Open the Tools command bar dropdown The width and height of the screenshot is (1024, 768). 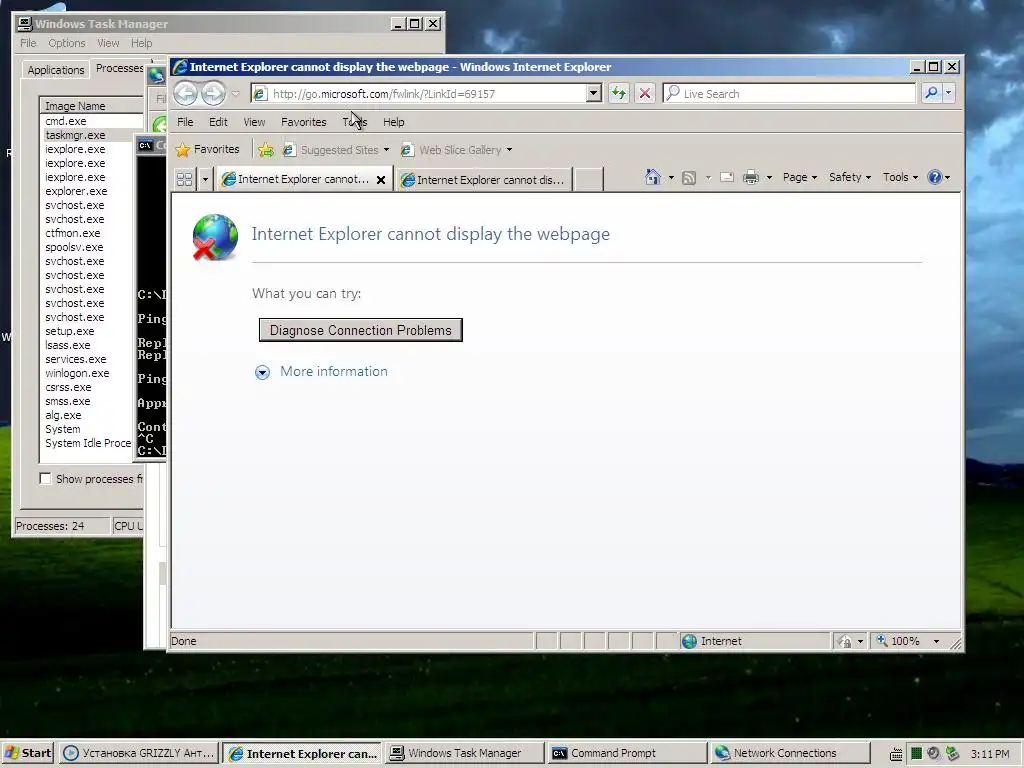point(900,177)
